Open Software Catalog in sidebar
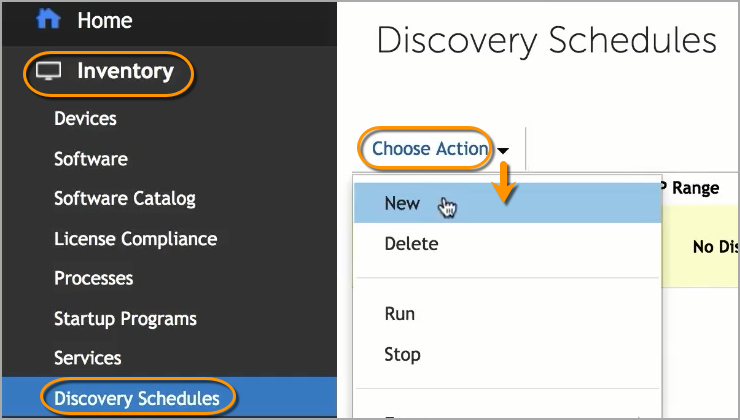The width and height of the screenshot is (740, 420). 124,199
